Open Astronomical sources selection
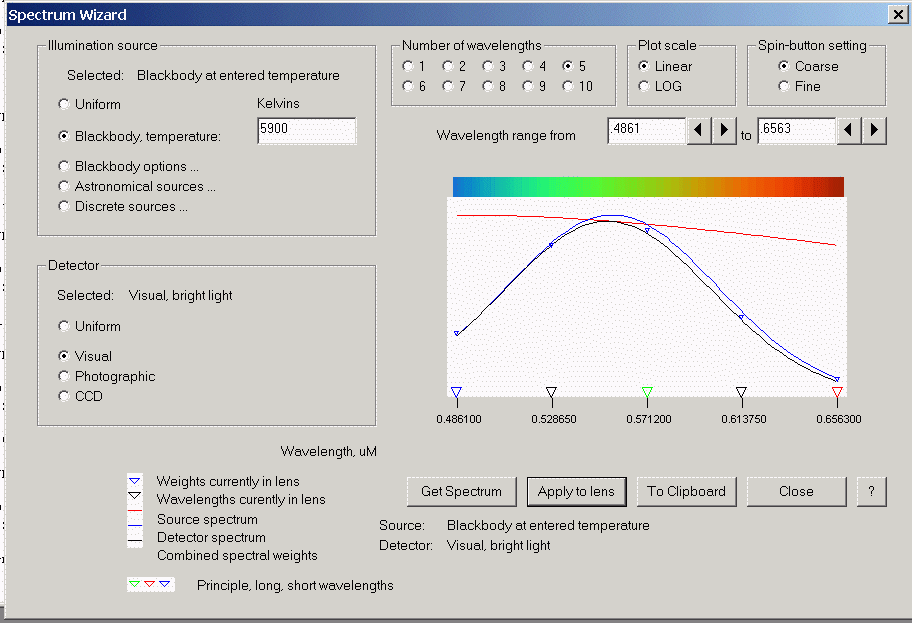 (x=65, y=186)
